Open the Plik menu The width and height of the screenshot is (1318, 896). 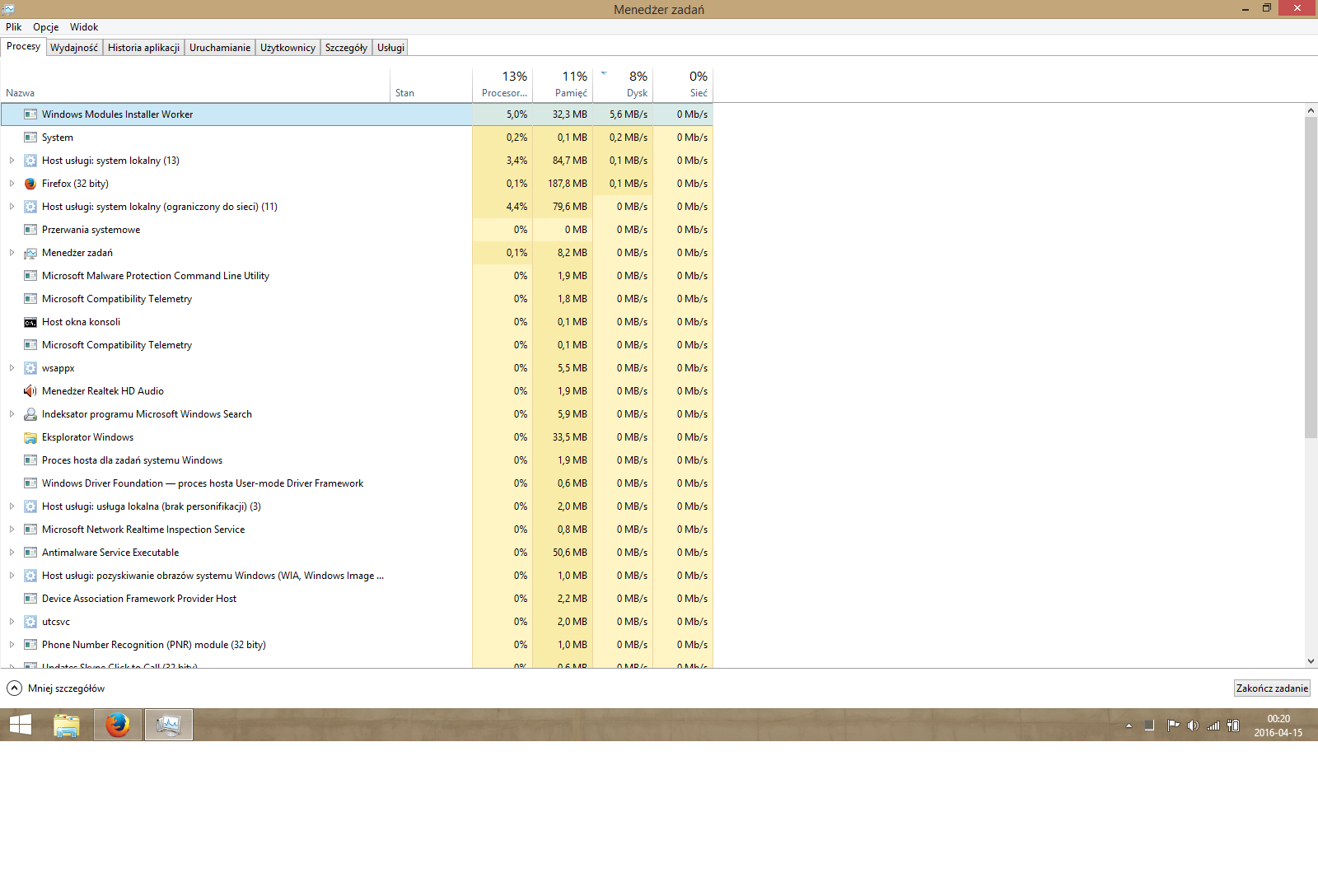coord(13,27)
